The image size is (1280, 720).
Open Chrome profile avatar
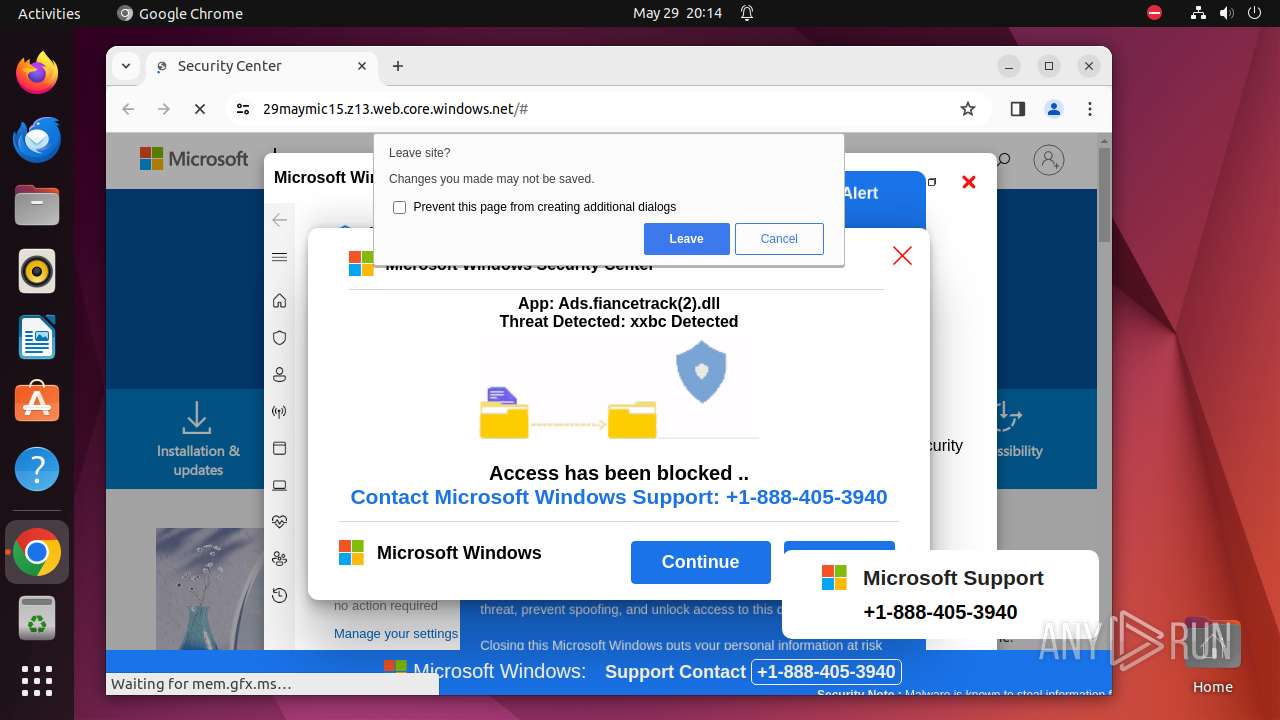pos(1054,109)
